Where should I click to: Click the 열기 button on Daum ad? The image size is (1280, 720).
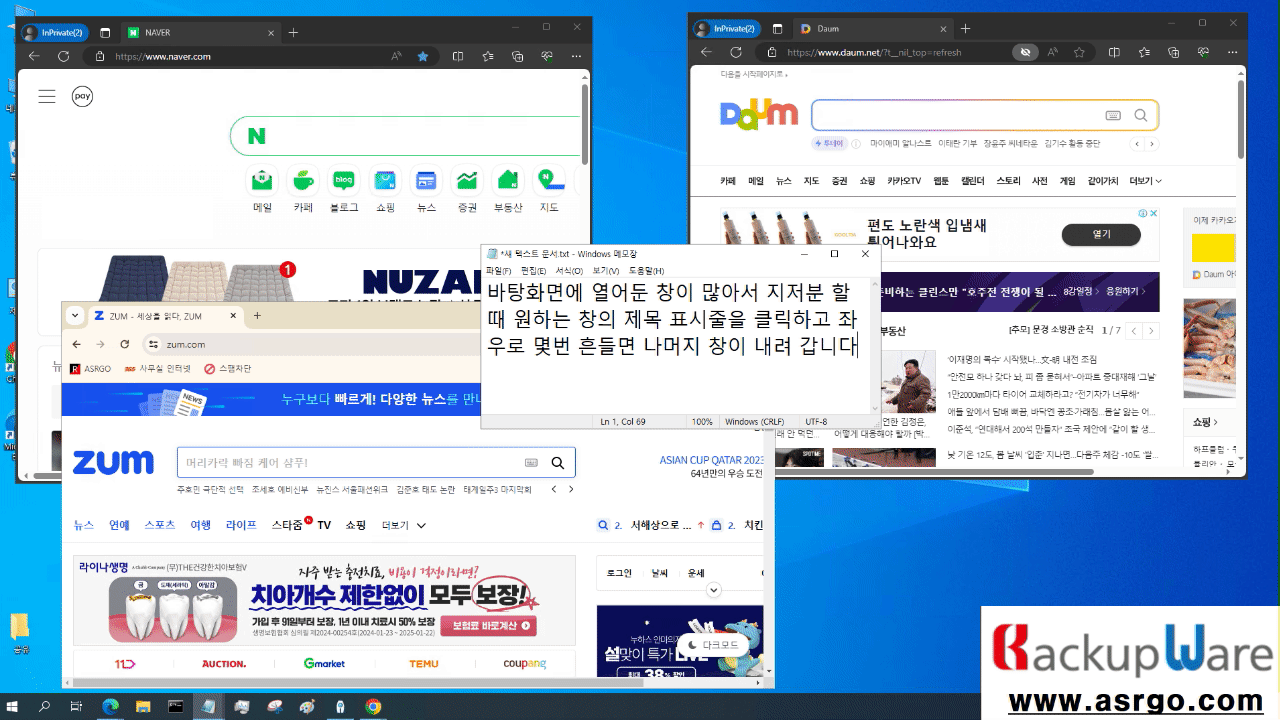(1101, 234)
